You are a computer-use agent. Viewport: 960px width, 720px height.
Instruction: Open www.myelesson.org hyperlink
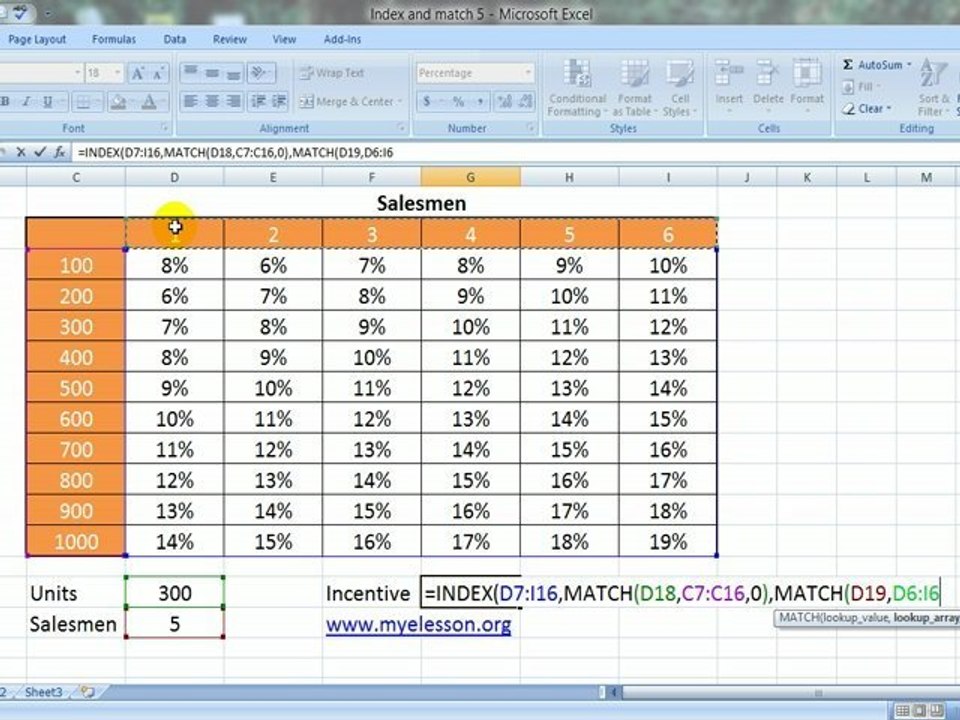(x=418, y=624)
